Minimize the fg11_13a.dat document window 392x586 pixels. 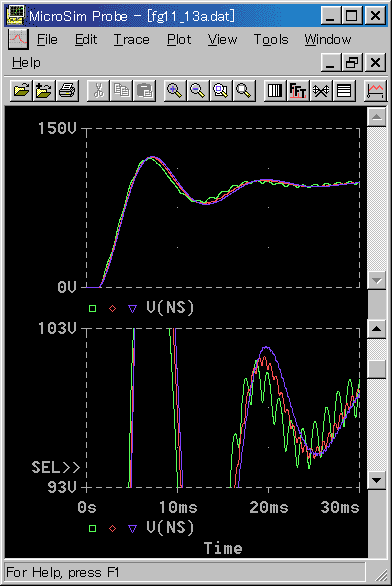(x=331, y=62)
